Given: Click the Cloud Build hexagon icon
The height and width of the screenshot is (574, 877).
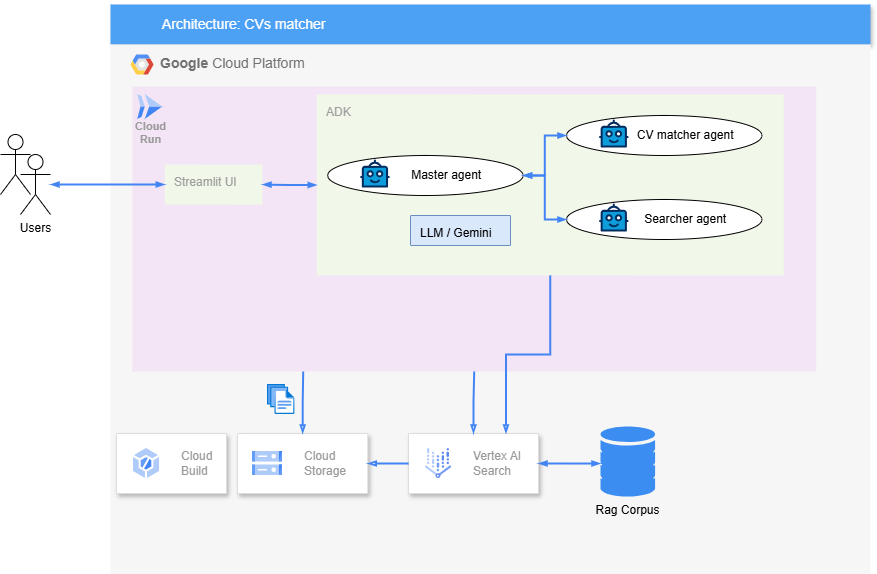Looking at the screenshot, I should pos(146,463).
